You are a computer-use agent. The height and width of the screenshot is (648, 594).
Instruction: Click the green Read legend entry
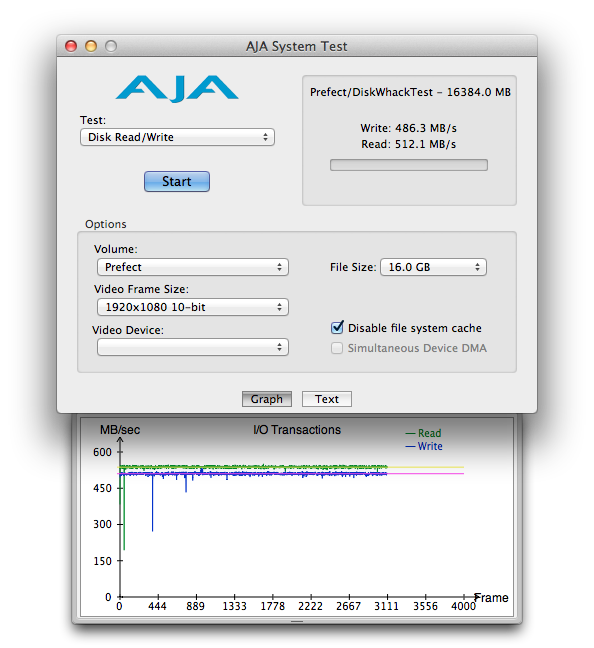(423, 433)
